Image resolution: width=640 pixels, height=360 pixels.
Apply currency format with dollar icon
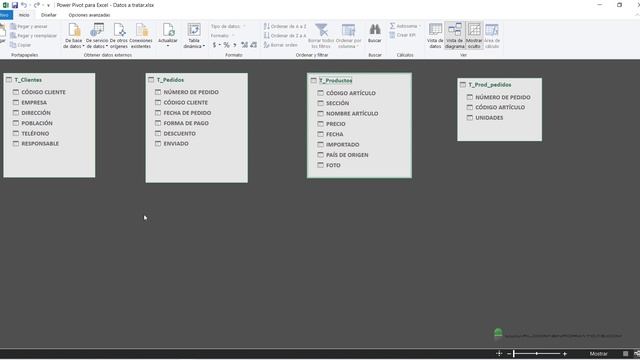214,45
